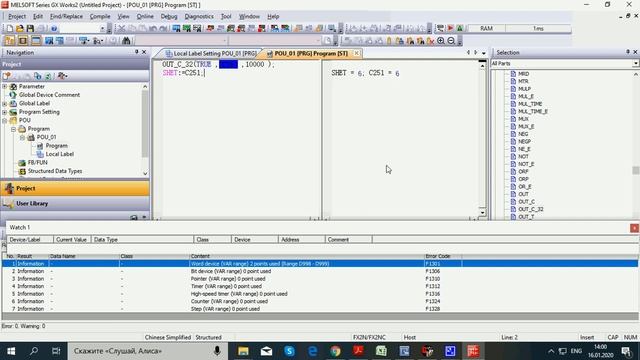Open Excel from the taskbar

[x=381, y=351]
